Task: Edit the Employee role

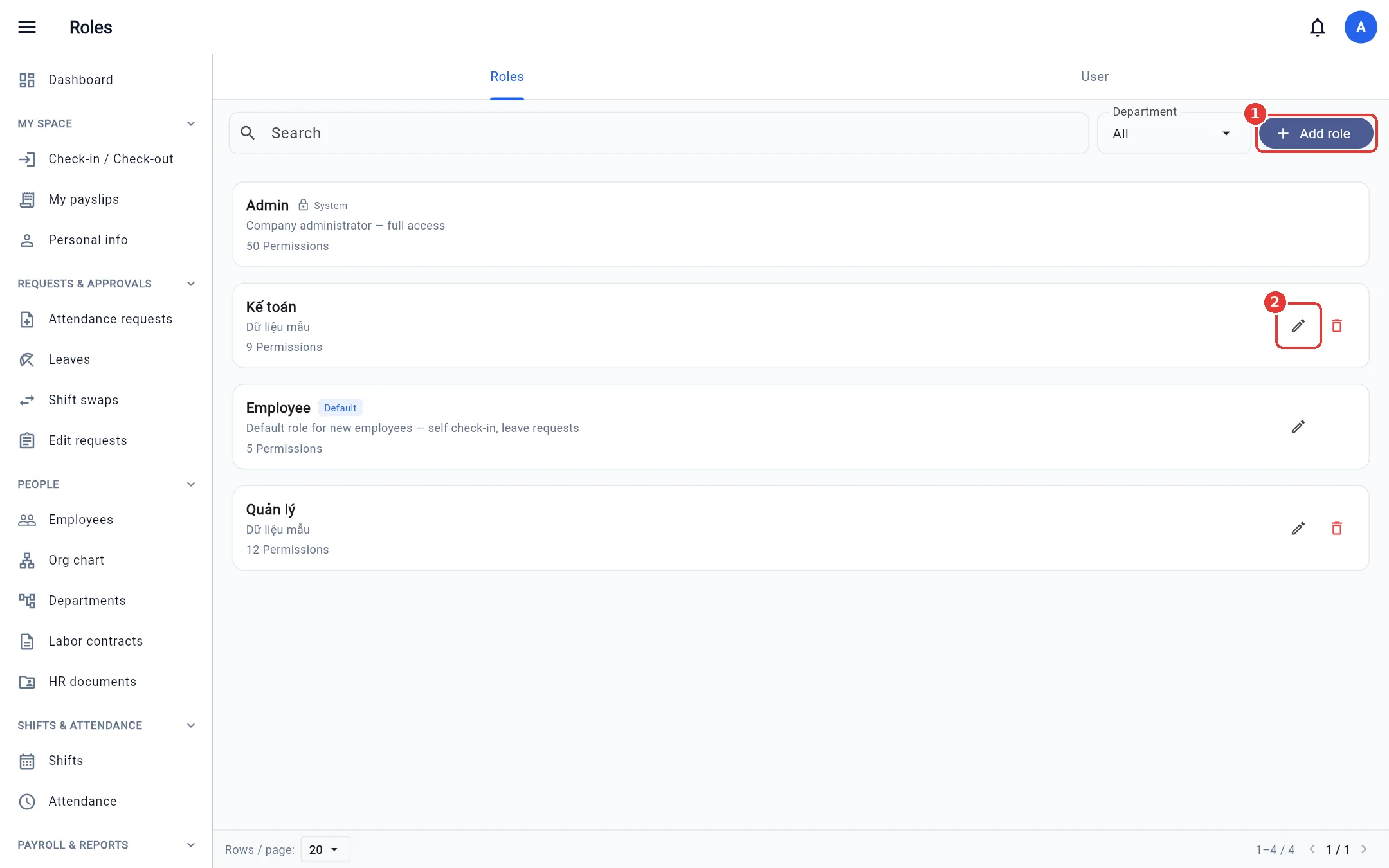Action: pyautogui.click(x=1298, y=427)
